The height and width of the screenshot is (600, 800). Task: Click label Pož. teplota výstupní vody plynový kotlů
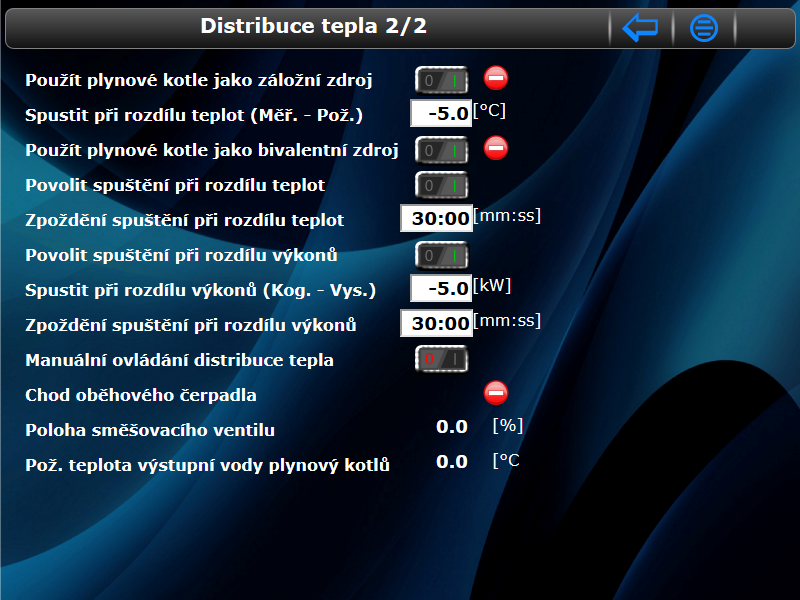click(207, 465)
